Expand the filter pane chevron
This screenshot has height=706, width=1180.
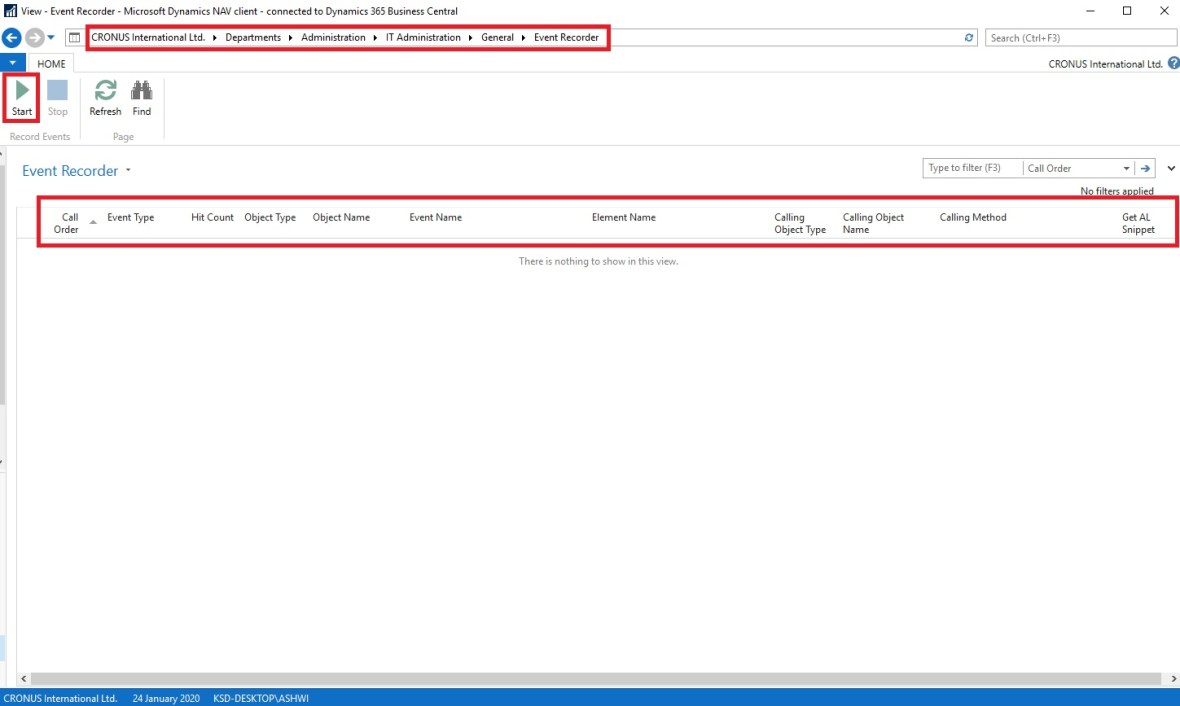pos(1171,168)
